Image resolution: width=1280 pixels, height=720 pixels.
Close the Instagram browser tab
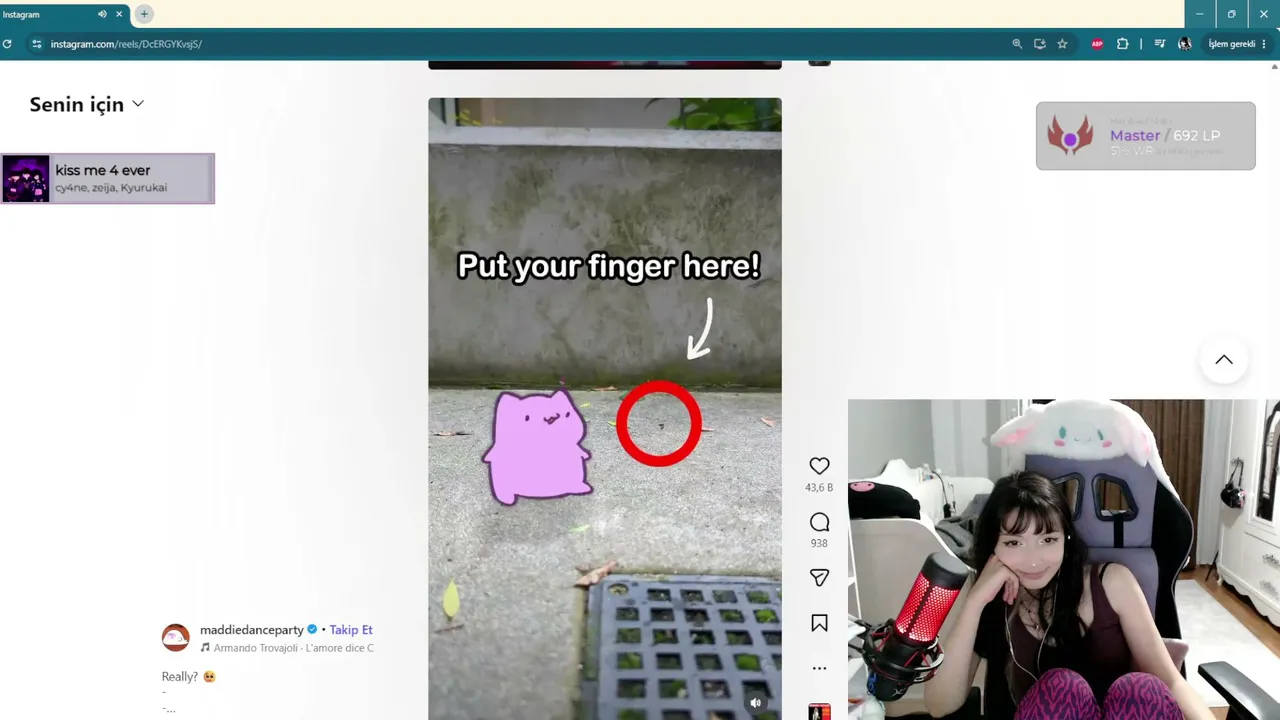120,14
